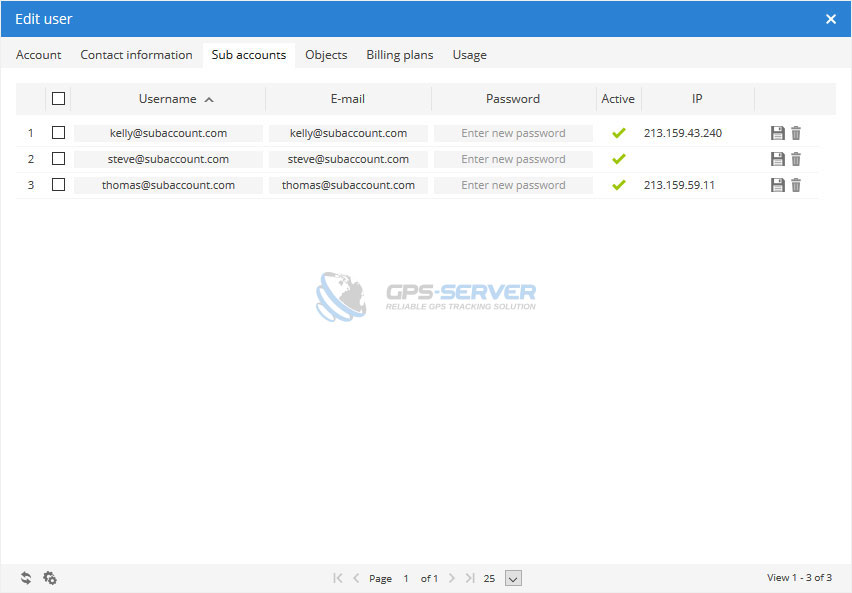Image resolution: width=852 pixels, height=593 pixels.
Task: Save changes for thomas@subaccount.com row
Action: click(777, 185)
